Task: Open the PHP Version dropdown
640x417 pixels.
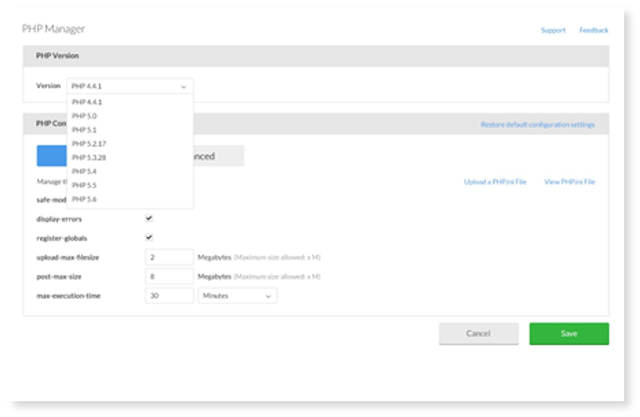Action: (x=130, y=86)
